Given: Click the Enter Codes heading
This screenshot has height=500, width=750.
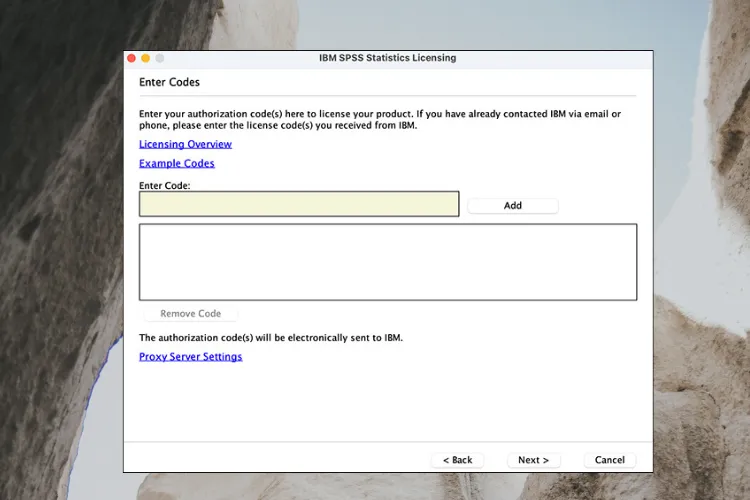Looking at the screenshot, I should [x=169, y=82].
